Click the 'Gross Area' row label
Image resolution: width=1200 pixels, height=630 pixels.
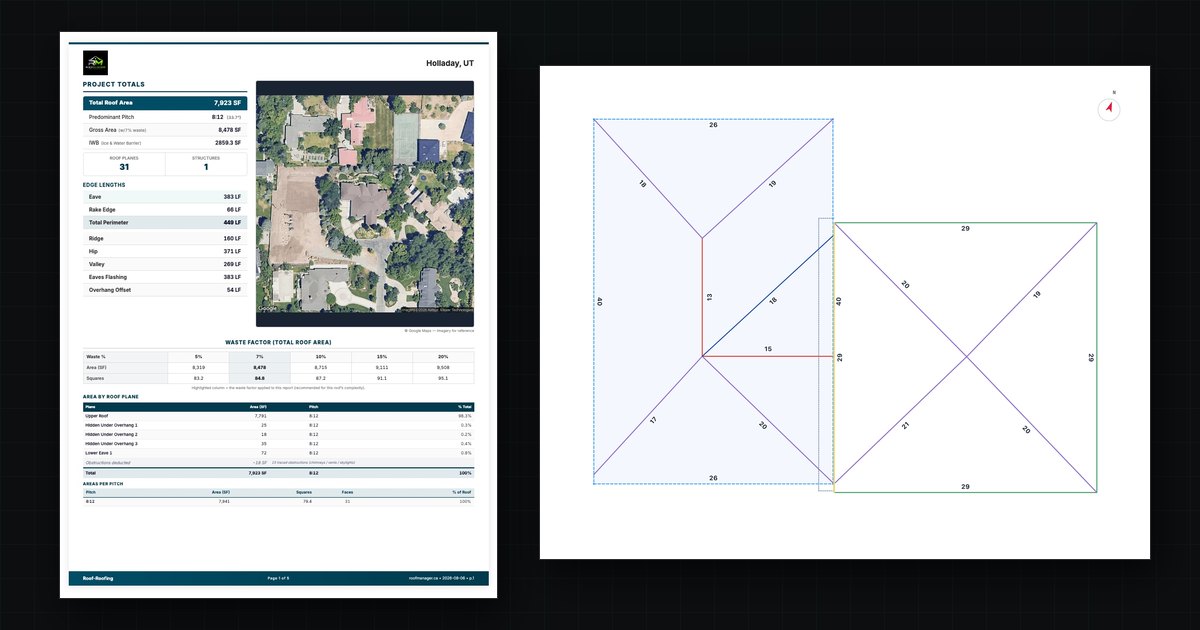[103, 130]
